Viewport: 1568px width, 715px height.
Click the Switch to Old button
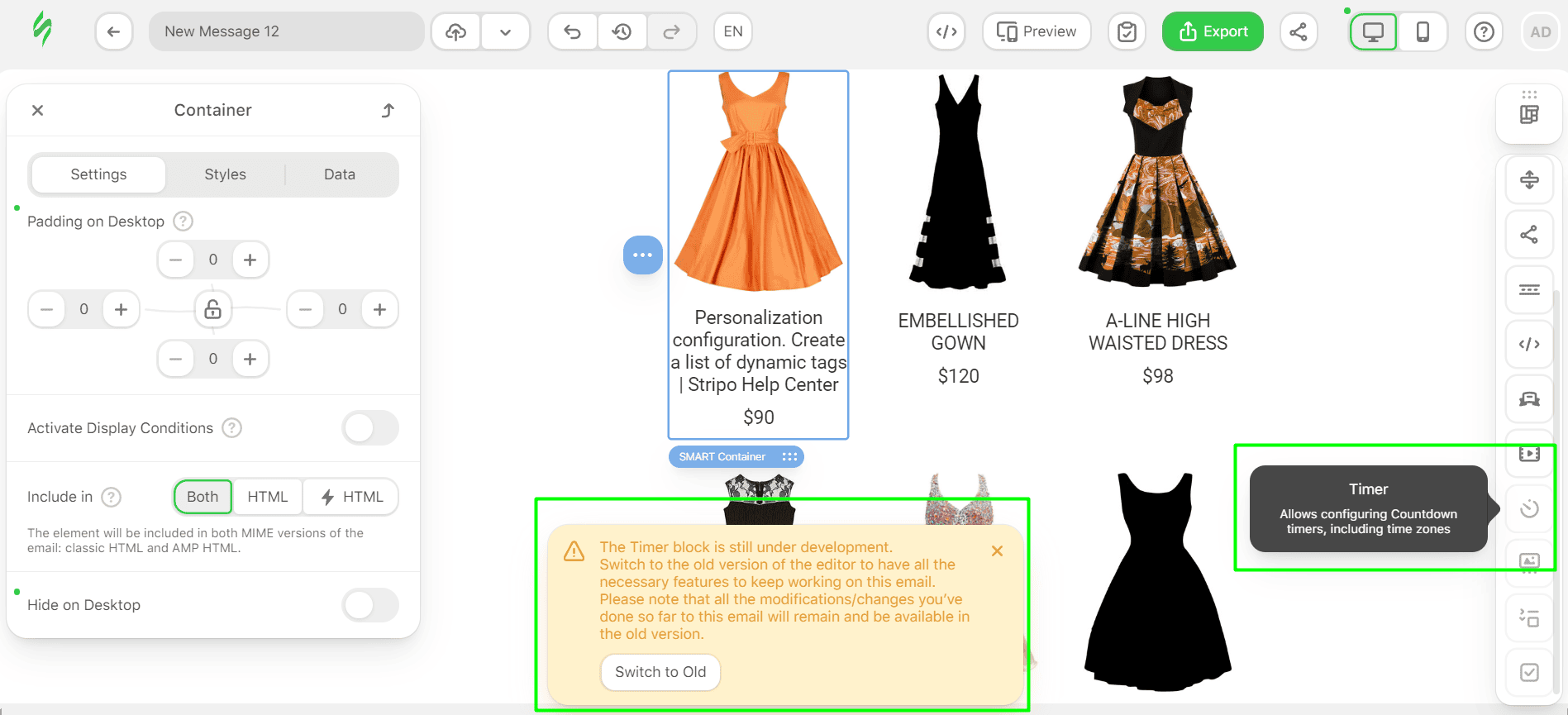tap(660, 672)
